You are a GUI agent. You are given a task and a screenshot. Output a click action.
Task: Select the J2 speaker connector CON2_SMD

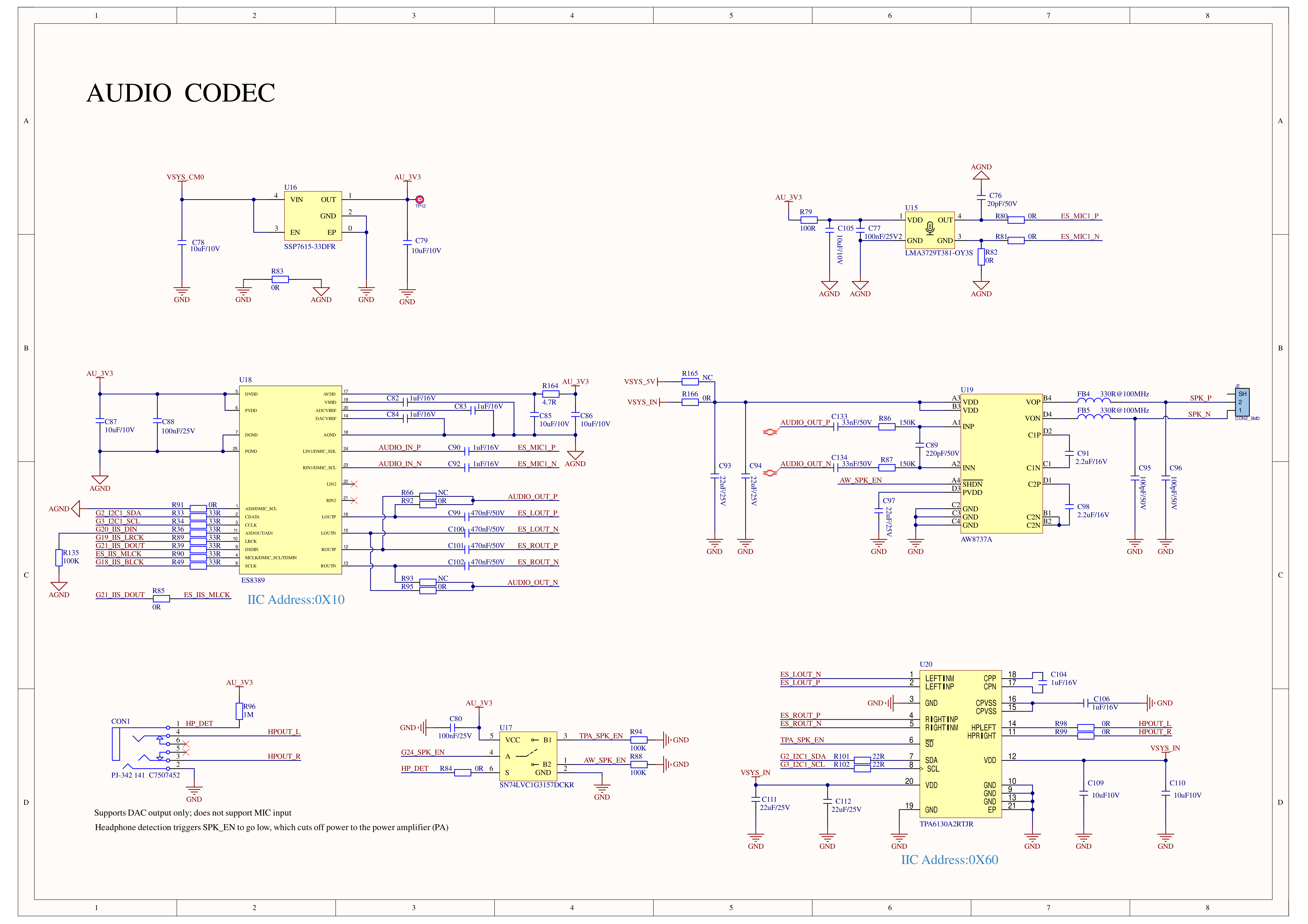point(1243,402)
